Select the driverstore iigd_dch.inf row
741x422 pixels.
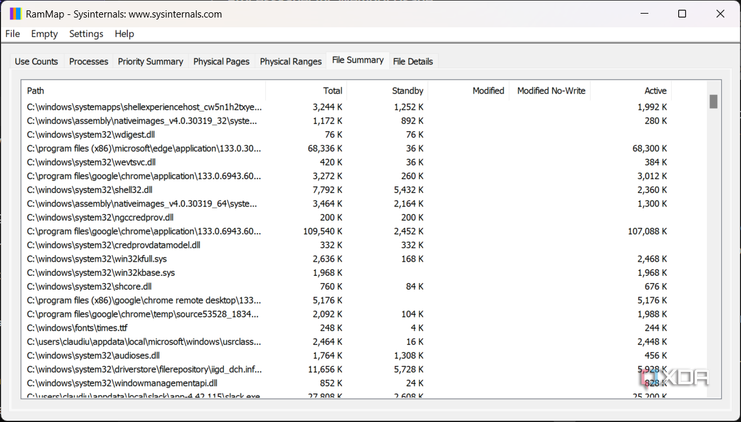(x=364, y=369)
